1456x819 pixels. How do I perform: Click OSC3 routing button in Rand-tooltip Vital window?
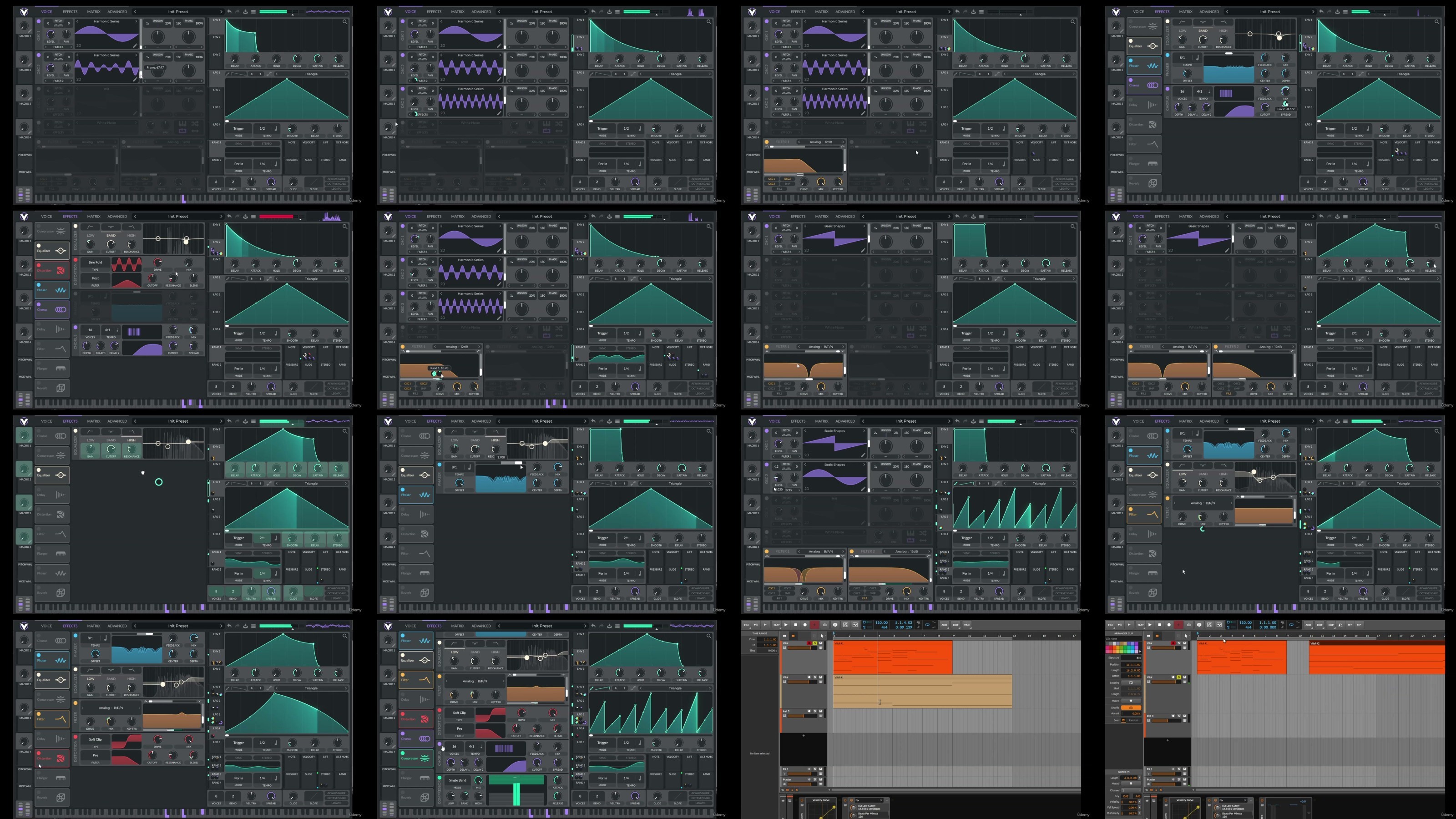click(x=408, y=388)
